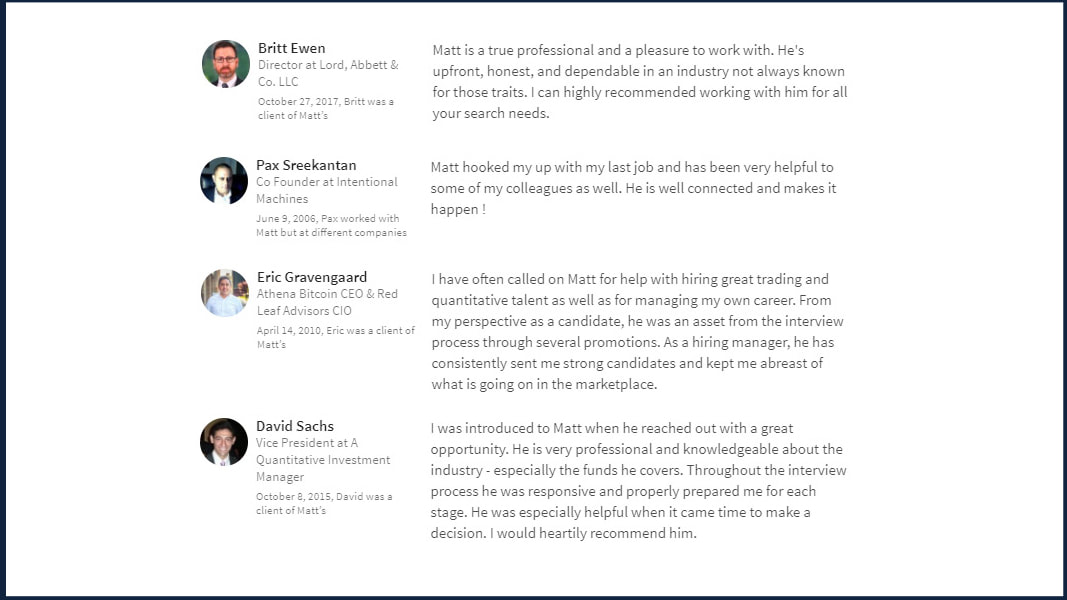Viewport: 1067px width, 600px height.
Task: Click 'Co Founder at Intentional Machines' title
Action: [327, 190]
